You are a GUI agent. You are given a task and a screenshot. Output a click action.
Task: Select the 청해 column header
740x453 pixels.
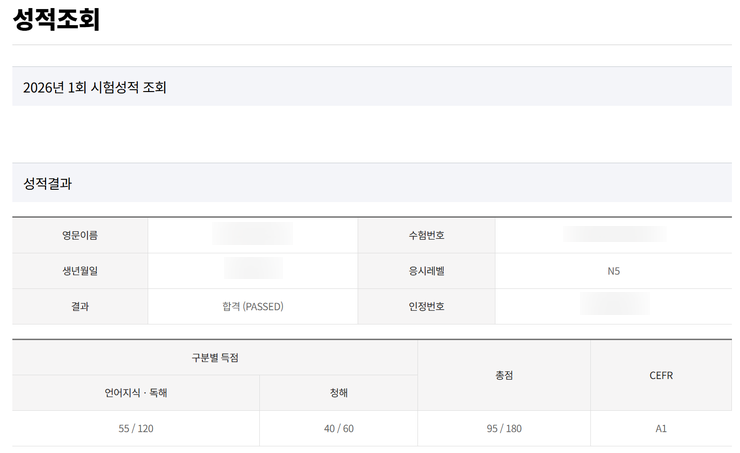[338, 393]
